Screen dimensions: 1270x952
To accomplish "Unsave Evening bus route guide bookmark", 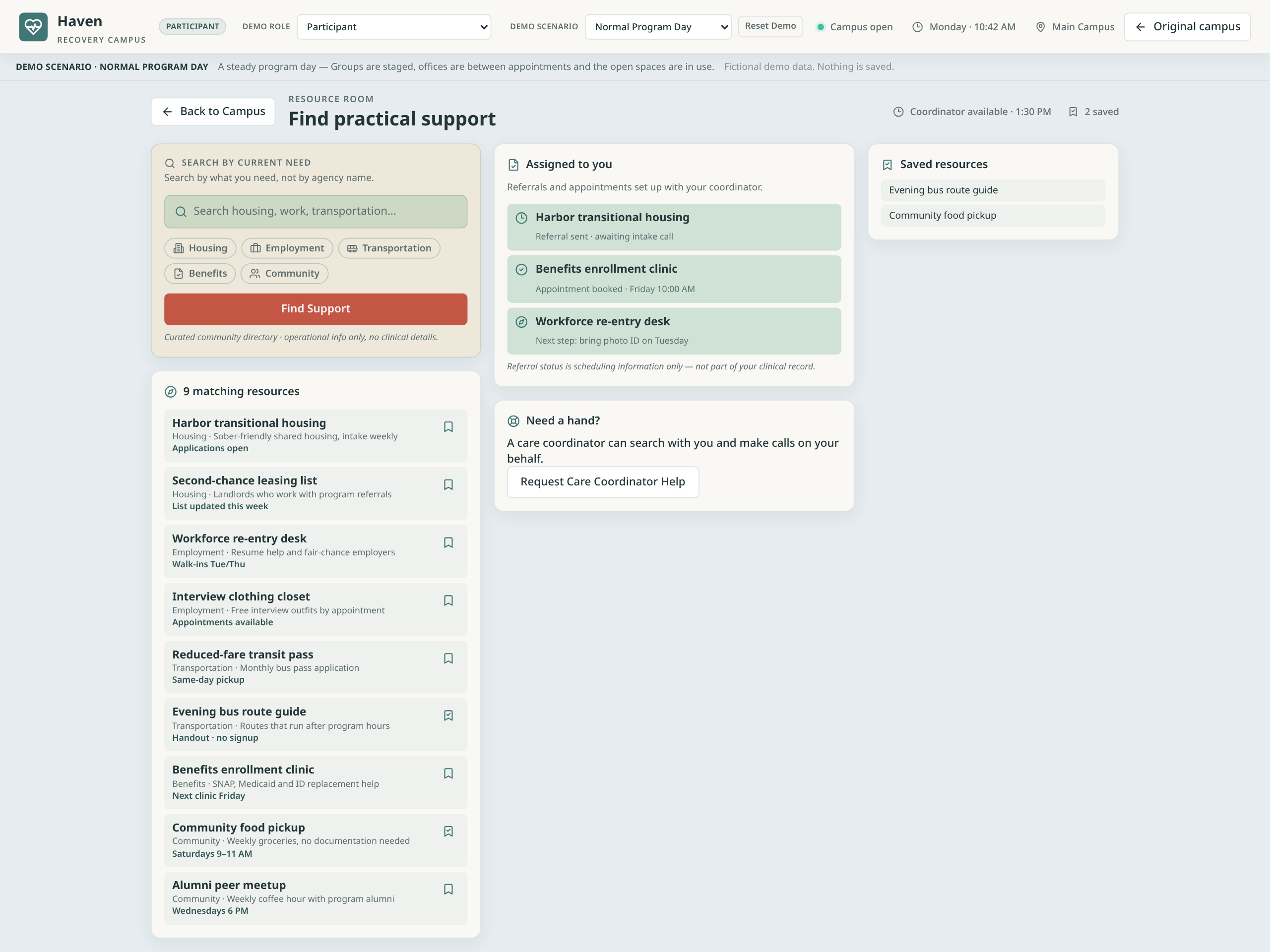I will click(x=448, y=715).
